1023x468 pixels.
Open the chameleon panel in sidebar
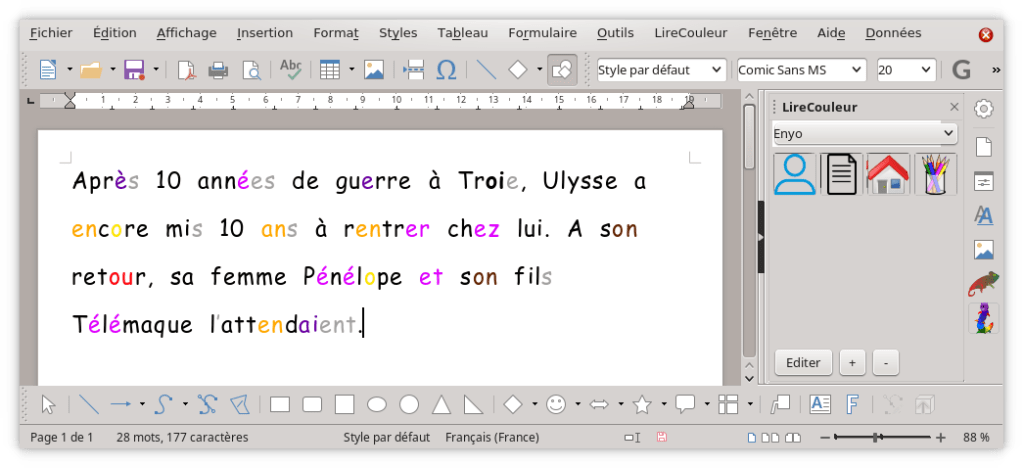(x=983, y=284)
